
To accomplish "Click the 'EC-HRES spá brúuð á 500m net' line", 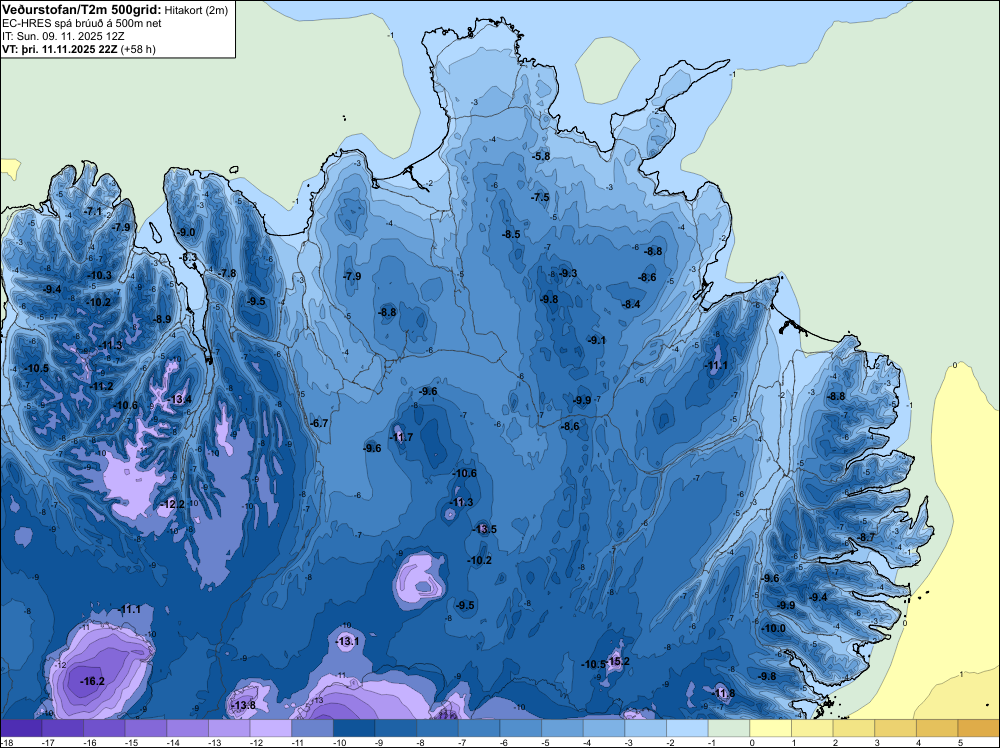I will click(82, 23).
